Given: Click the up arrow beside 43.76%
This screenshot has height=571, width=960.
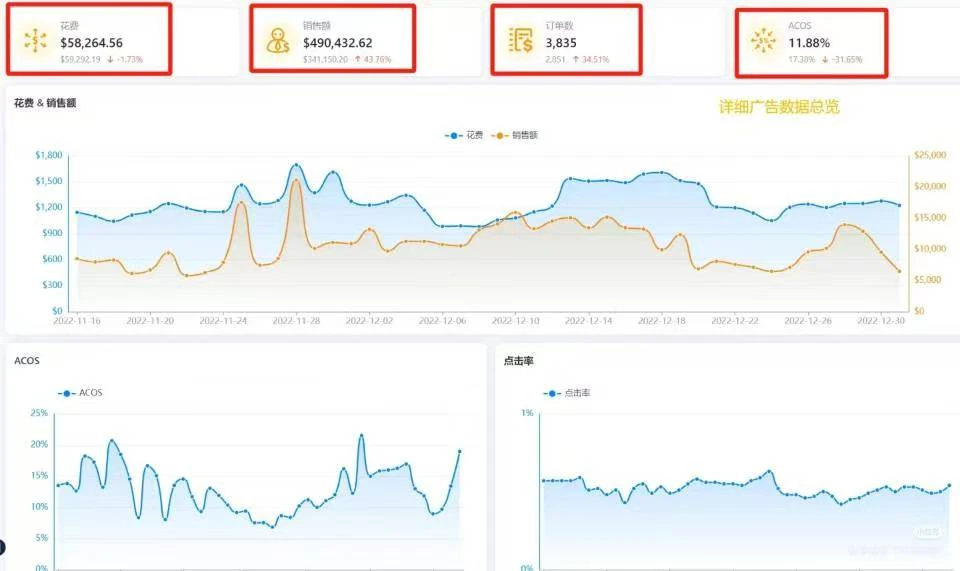Looking at the screenshot, I should [x=358, y=60].
